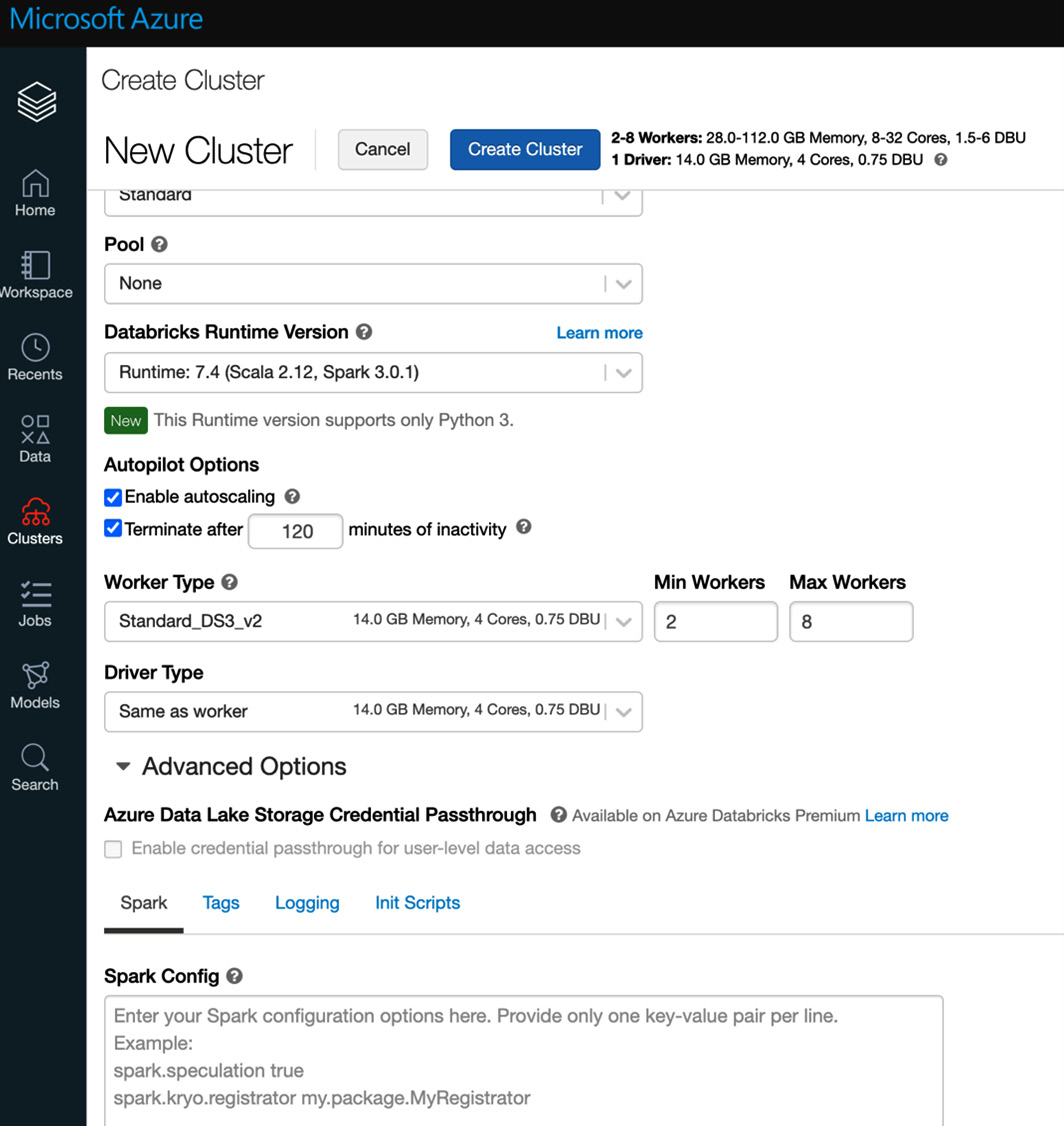Click the Microsoft Azure header link
Viewport: 1064px width, 1126px height.
tap(106, 19)
